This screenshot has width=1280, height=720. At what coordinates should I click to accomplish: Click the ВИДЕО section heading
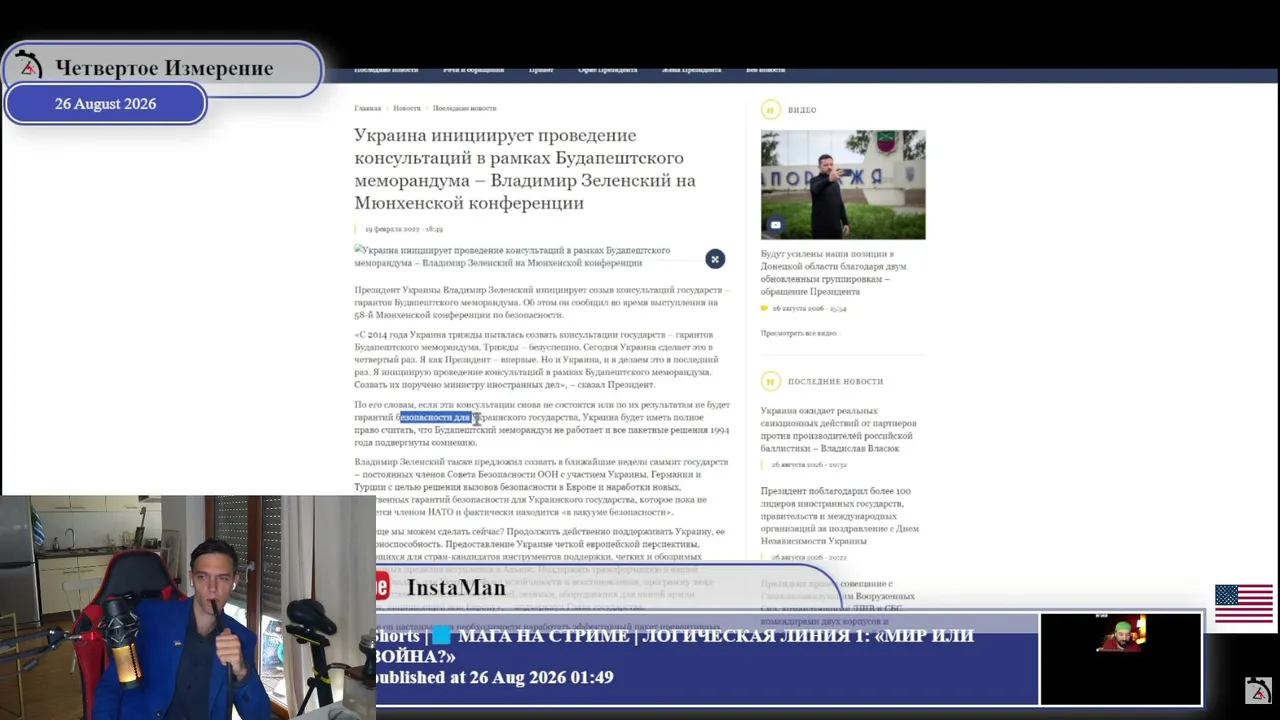[x=802, y=110]
